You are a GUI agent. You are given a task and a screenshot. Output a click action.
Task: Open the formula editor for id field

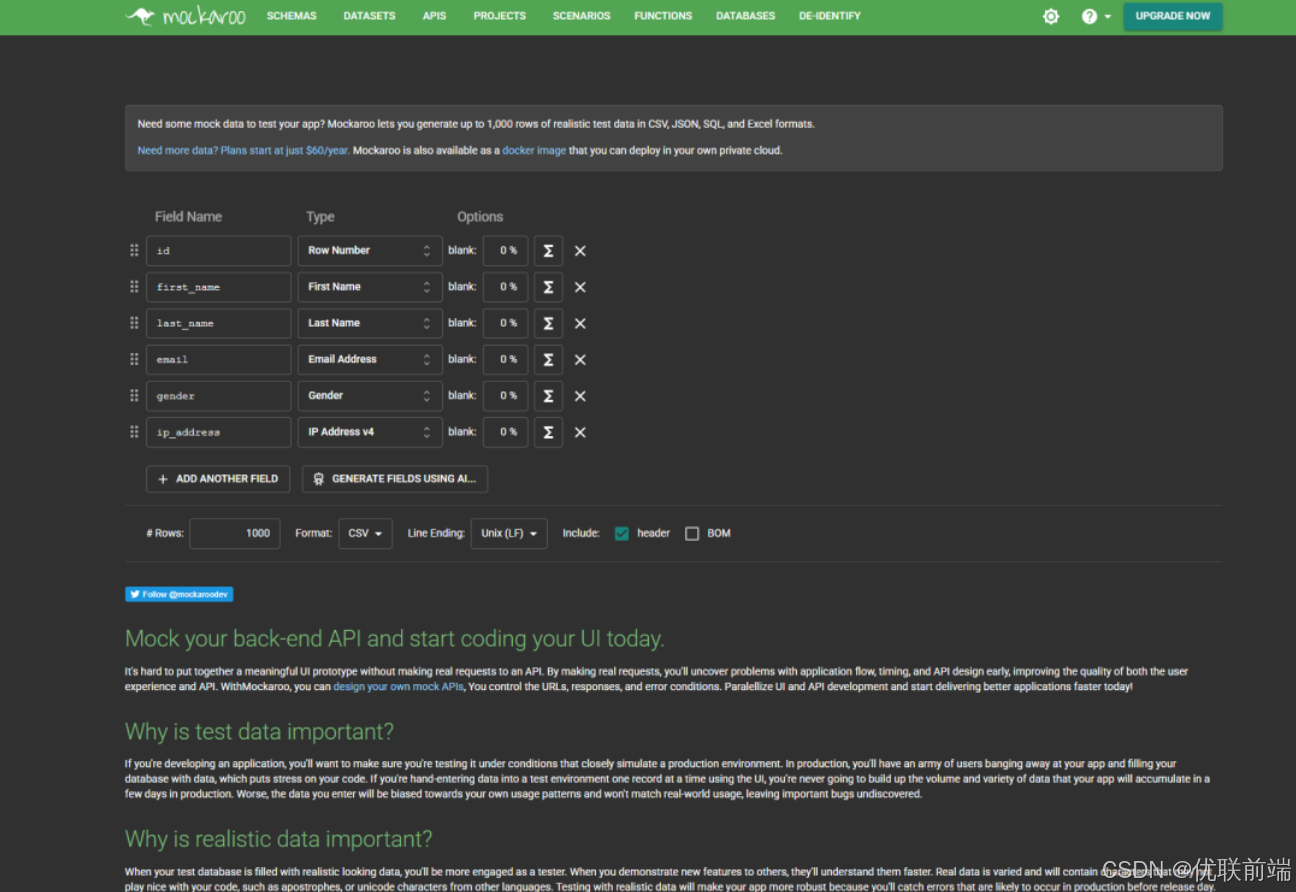click(x=548, y=251)
